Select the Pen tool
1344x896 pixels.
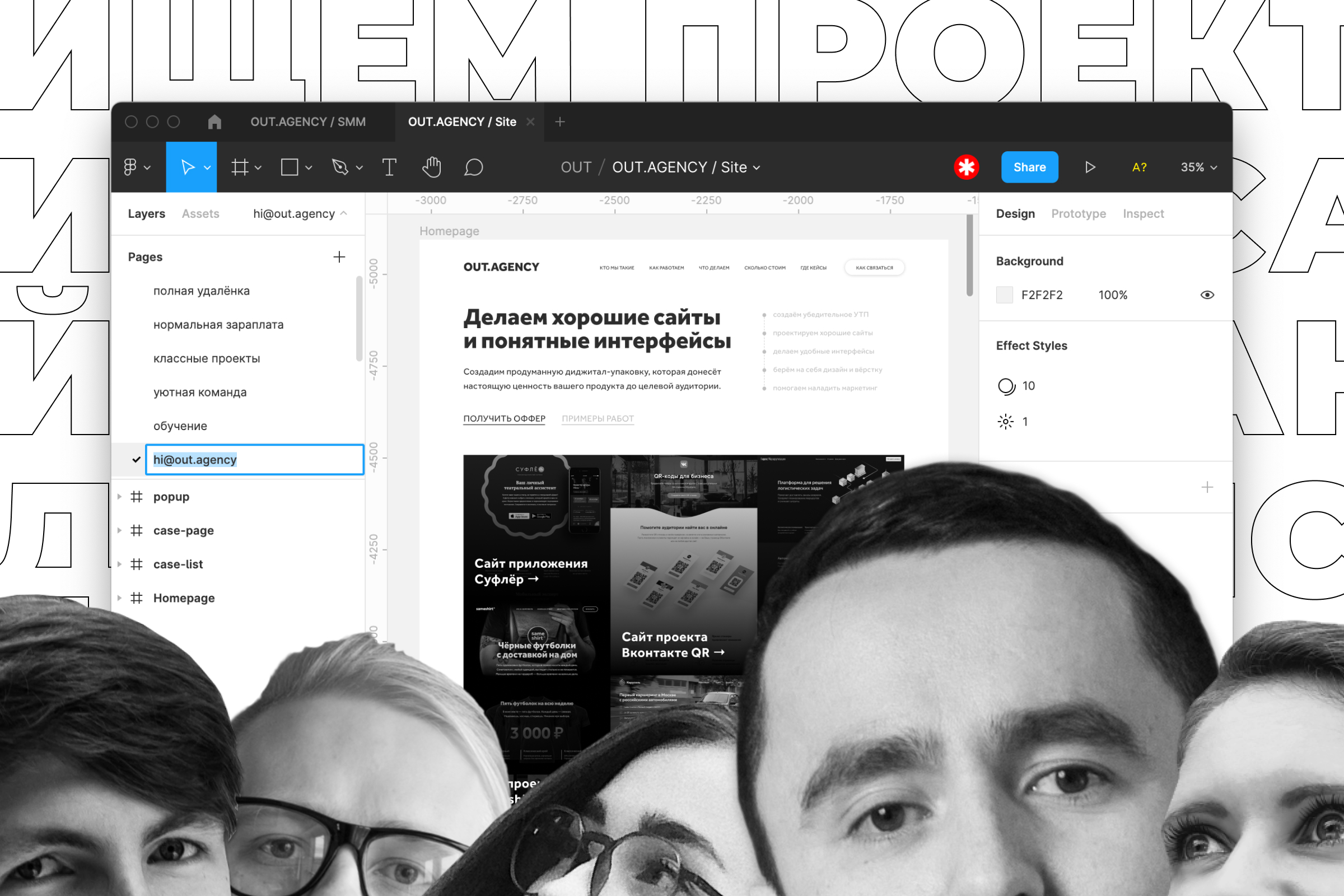pos(340,167)
